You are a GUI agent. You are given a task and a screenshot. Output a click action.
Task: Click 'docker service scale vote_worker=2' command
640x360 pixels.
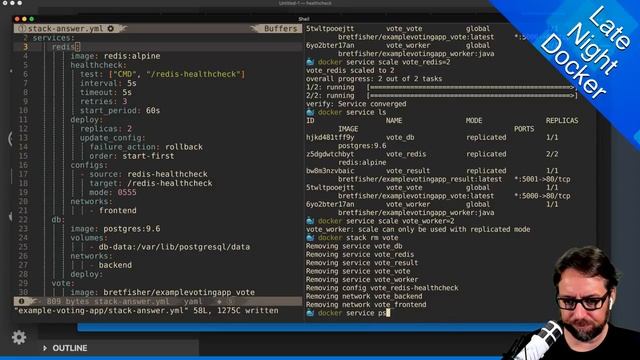point(386,221)
